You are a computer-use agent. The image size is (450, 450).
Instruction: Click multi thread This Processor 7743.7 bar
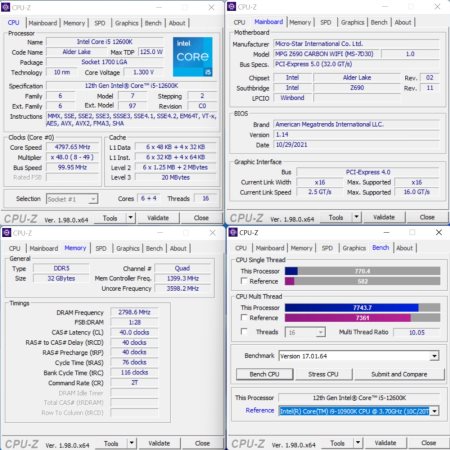[362, 307]
